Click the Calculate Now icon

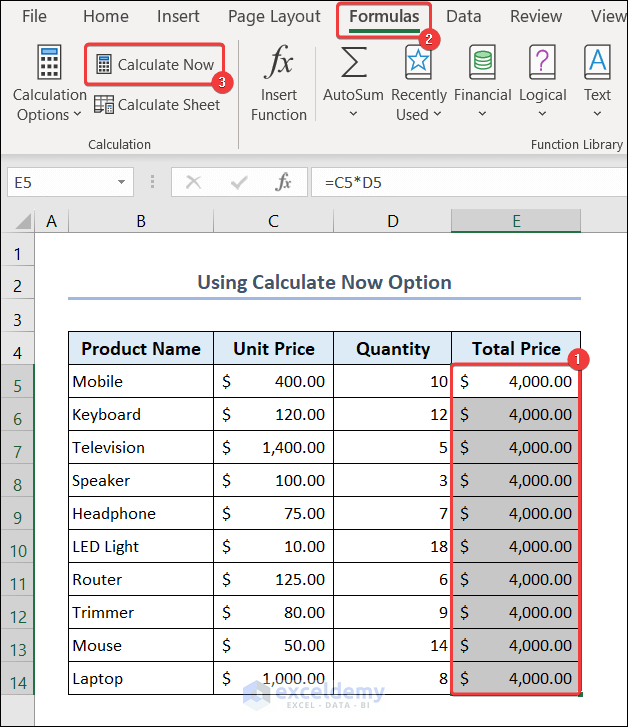pyautogui.click(x=104, y=65)
